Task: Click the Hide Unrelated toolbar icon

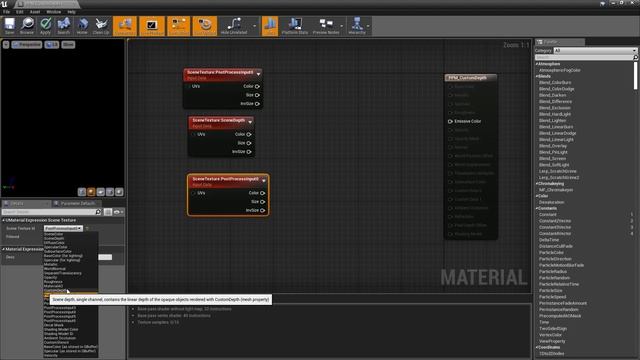Action: click(x=234, y=26)
